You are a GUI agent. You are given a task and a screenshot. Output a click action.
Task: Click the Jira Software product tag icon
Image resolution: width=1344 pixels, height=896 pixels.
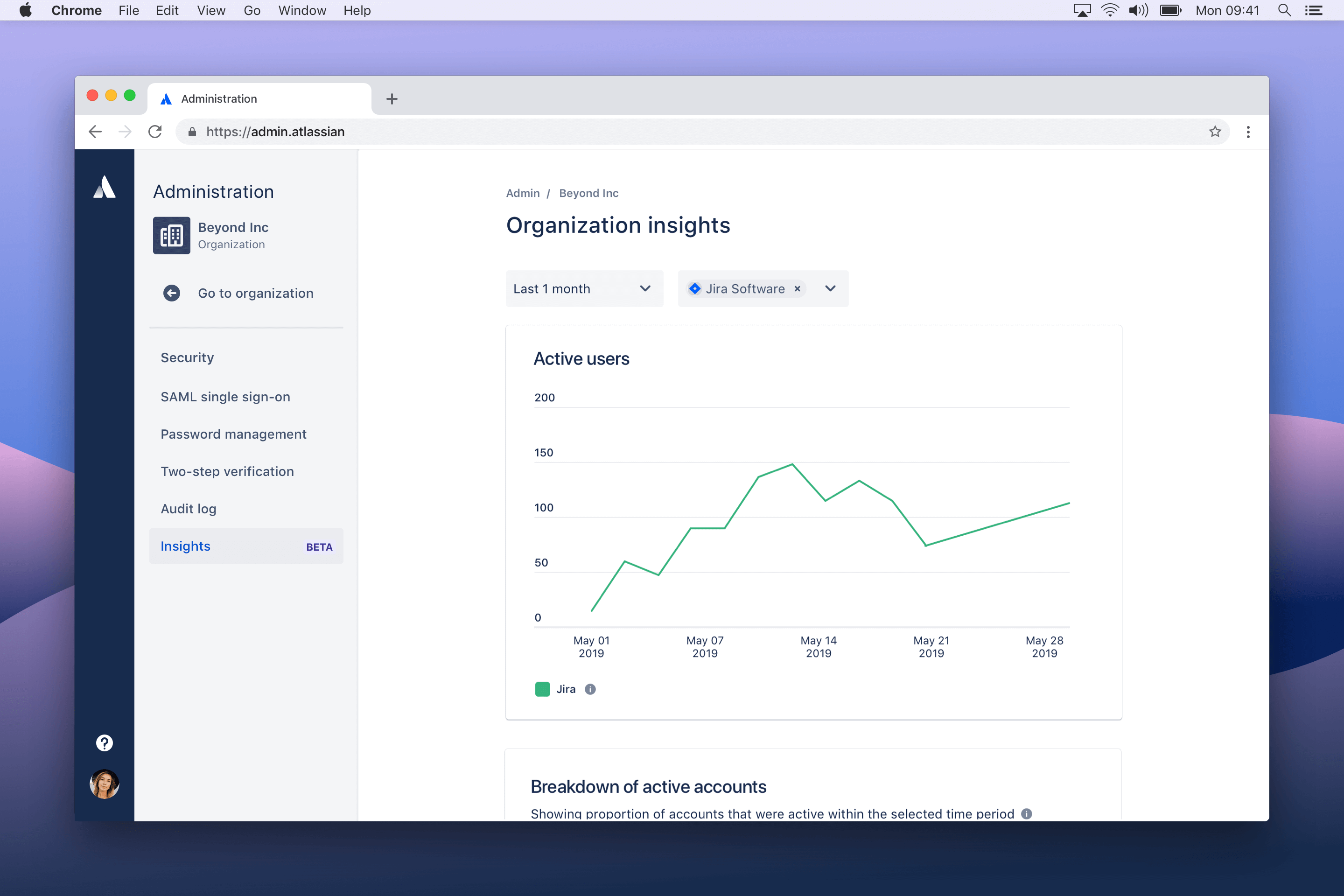click(694, 289)
